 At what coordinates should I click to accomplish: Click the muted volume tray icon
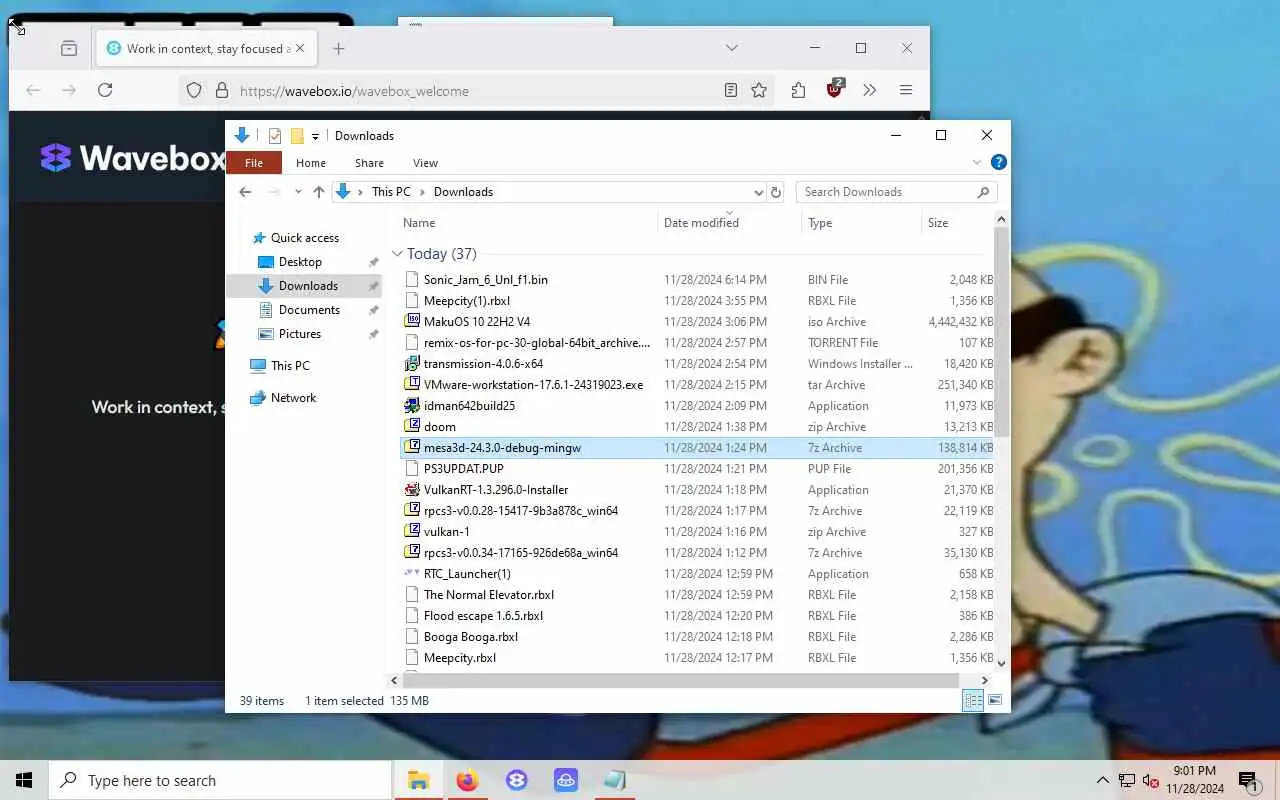(1151, 780)
